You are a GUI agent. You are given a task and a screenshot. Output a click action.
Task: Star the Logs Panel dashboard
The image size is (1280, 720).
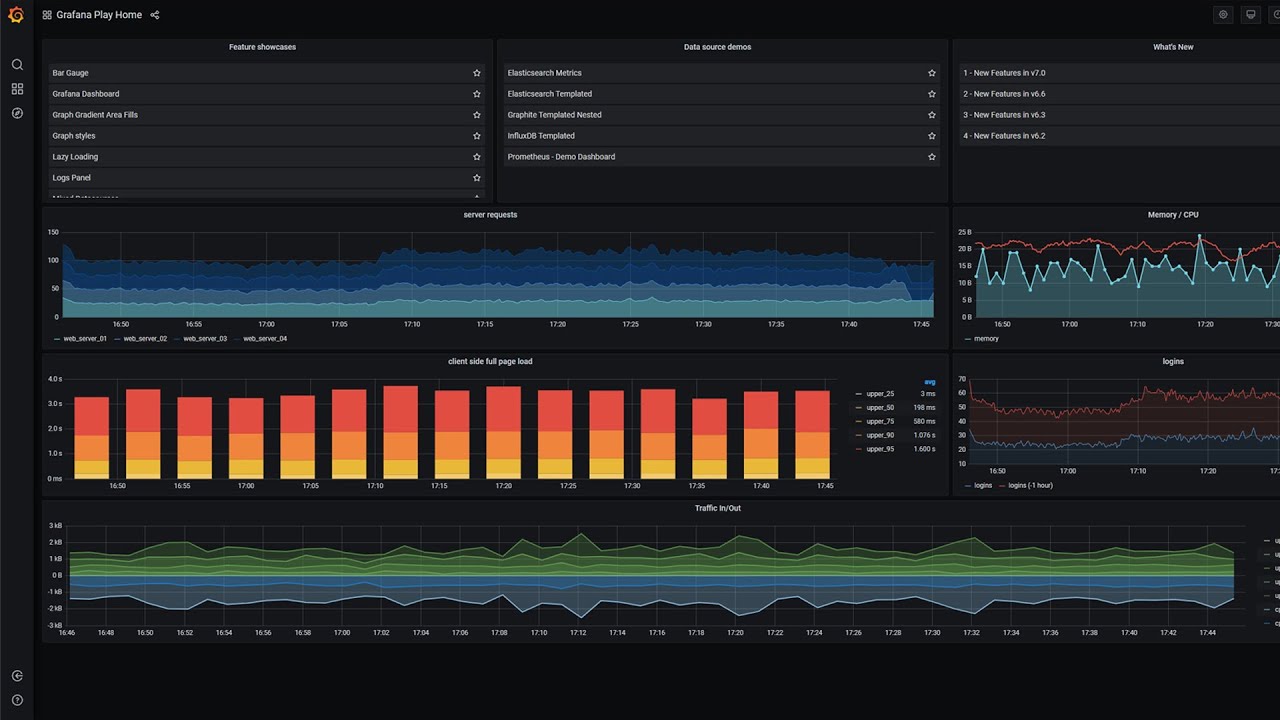(477, 177)
